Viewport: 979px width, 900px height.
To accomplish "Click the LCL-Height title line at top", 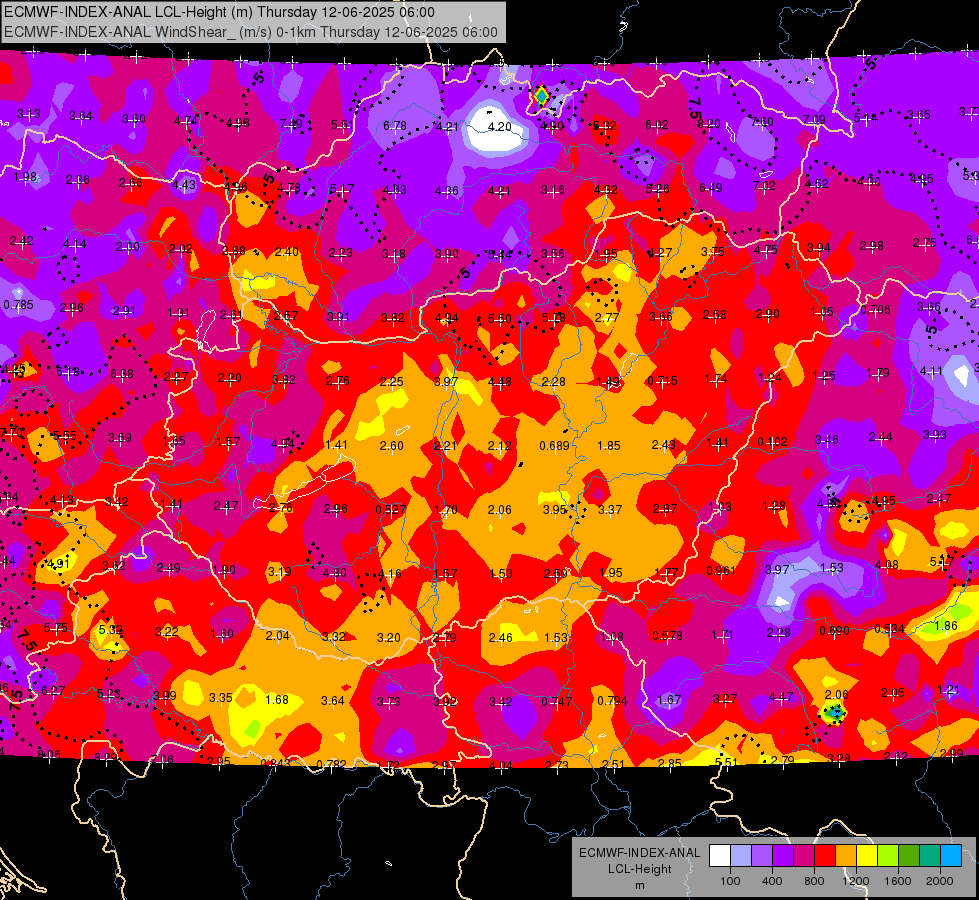I will [x=219, y=12].
